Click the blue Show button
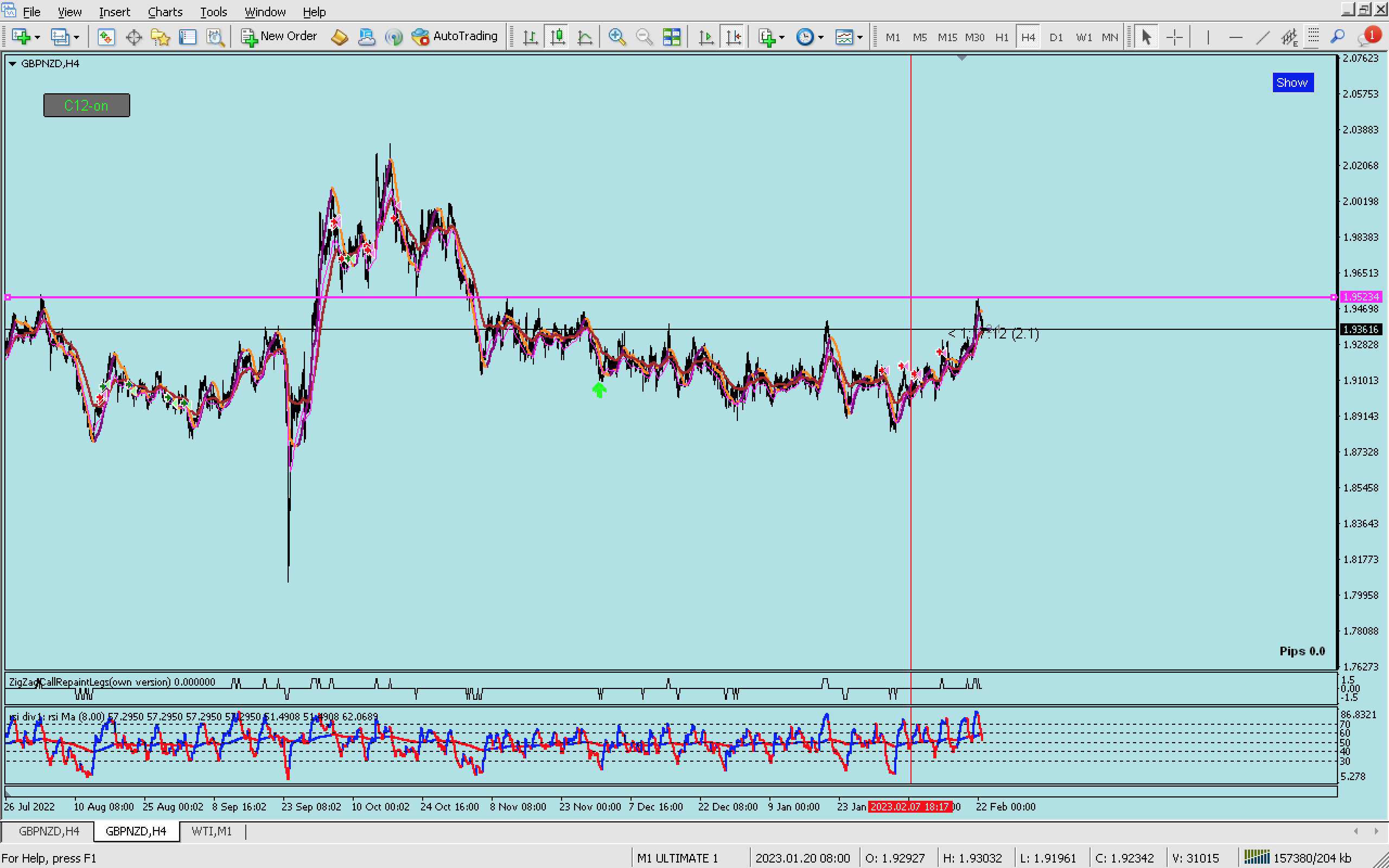The height and width of the screenshot is (868, 1389). pos(1292,82)
